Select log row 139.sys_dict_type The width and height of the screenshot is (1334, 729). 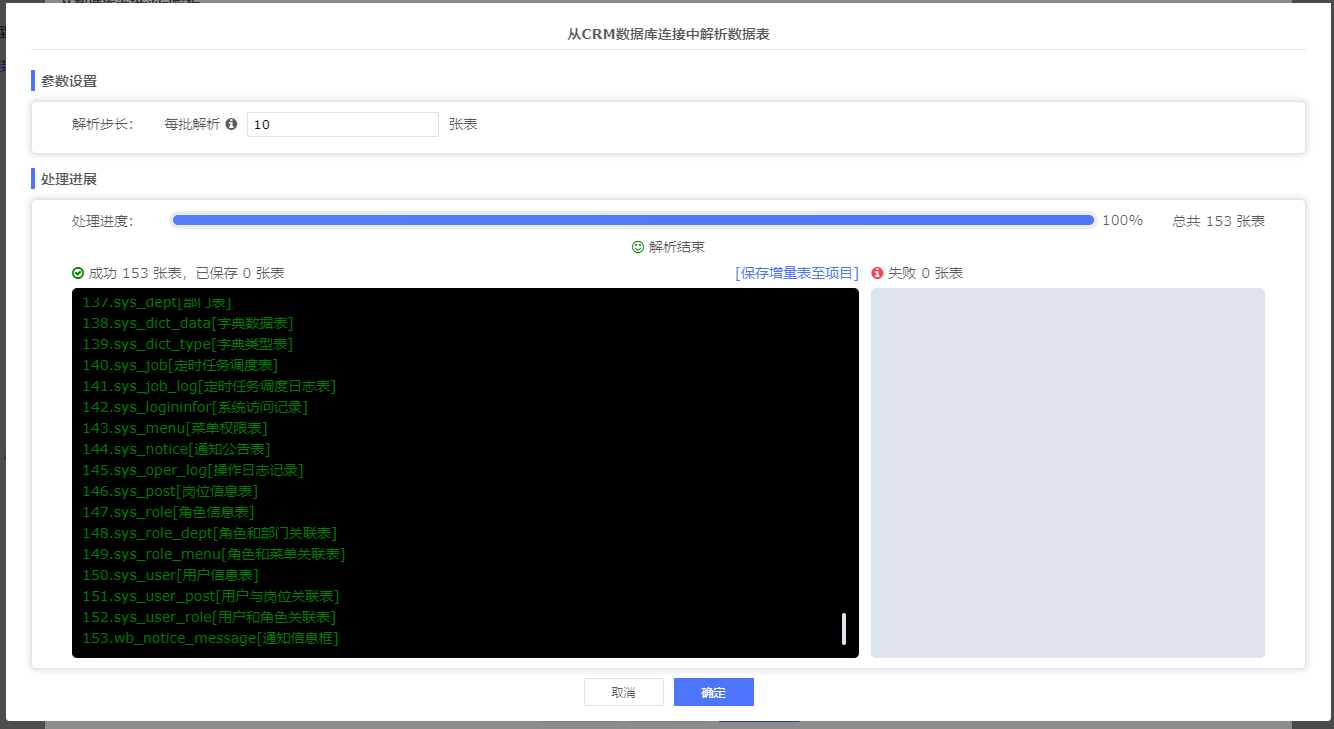pyautogui.click(x=187, y=344)
